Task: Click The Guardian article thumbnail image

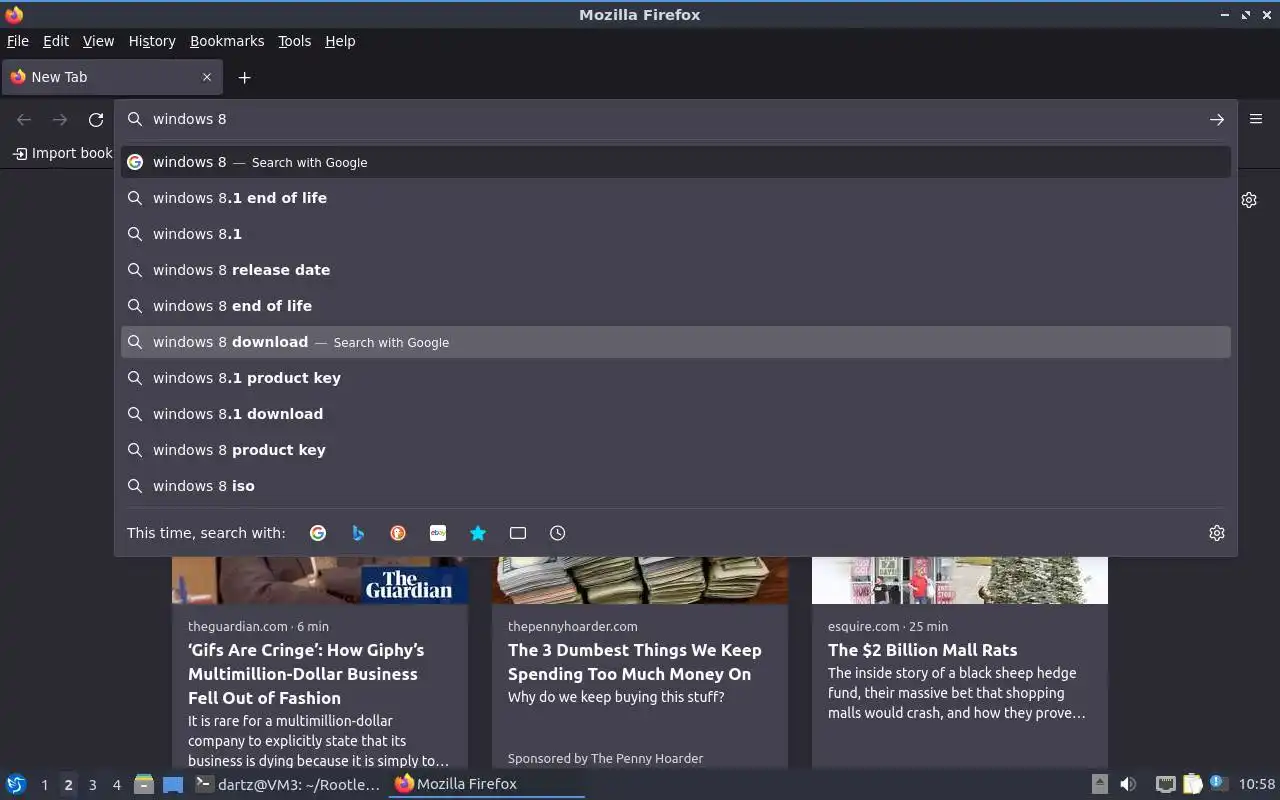Action: click(320, 580)
